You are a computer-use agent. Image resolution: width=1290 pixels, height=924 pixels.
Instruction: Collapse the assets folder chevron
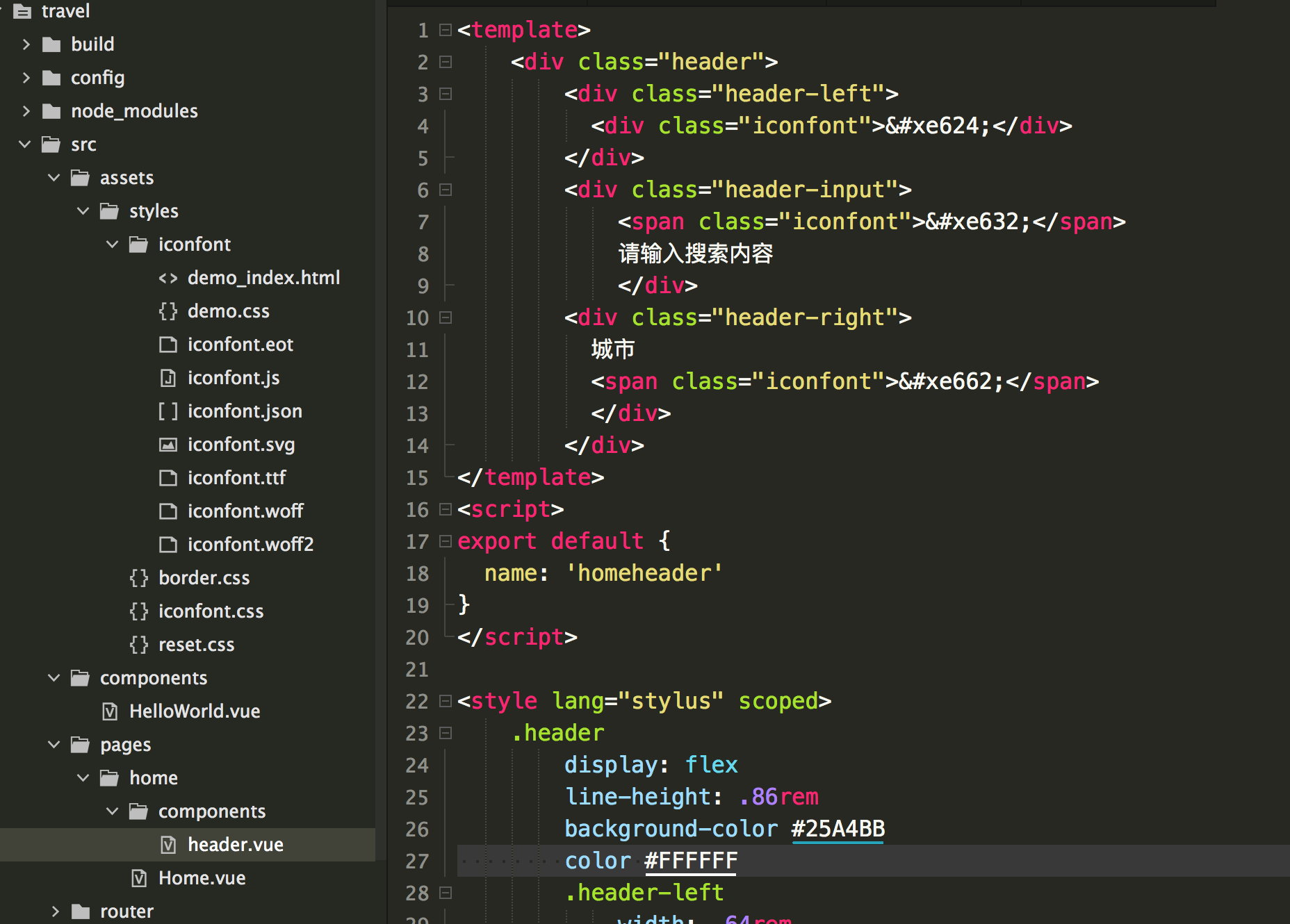coord(54,178)
